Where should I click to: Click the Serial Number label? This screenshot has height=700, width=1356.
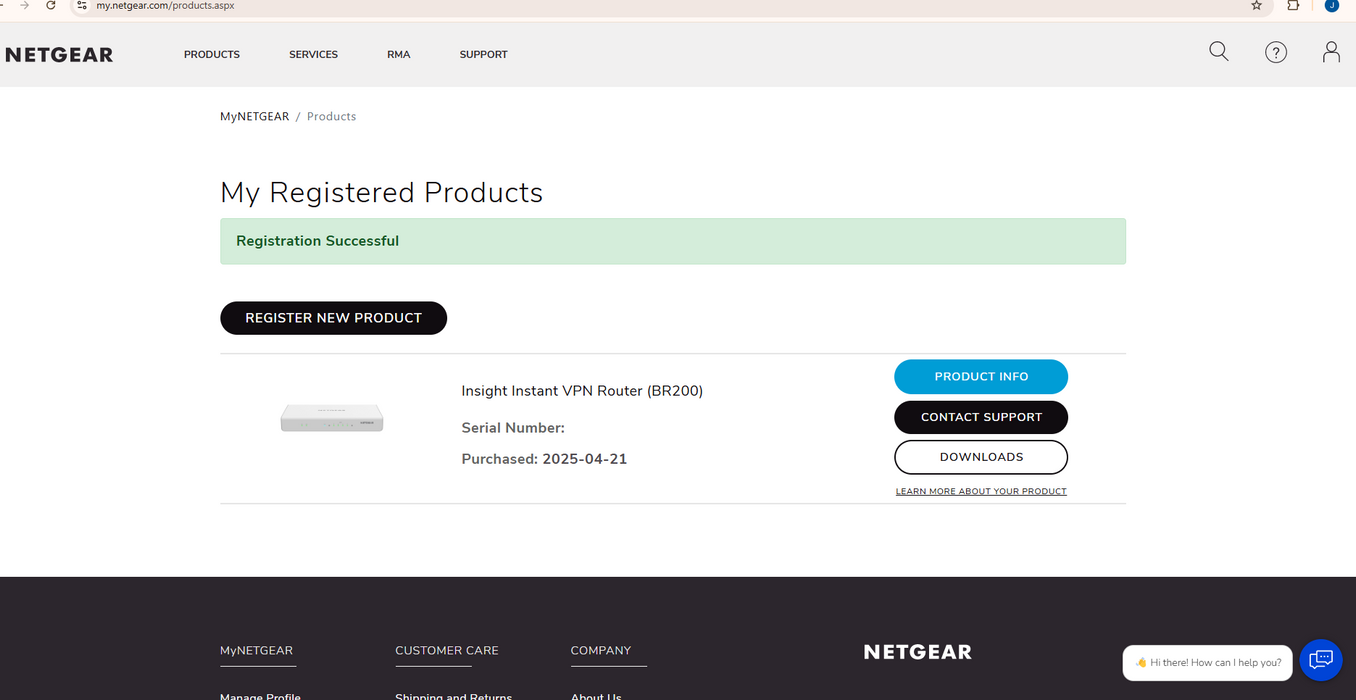[513, 428]
